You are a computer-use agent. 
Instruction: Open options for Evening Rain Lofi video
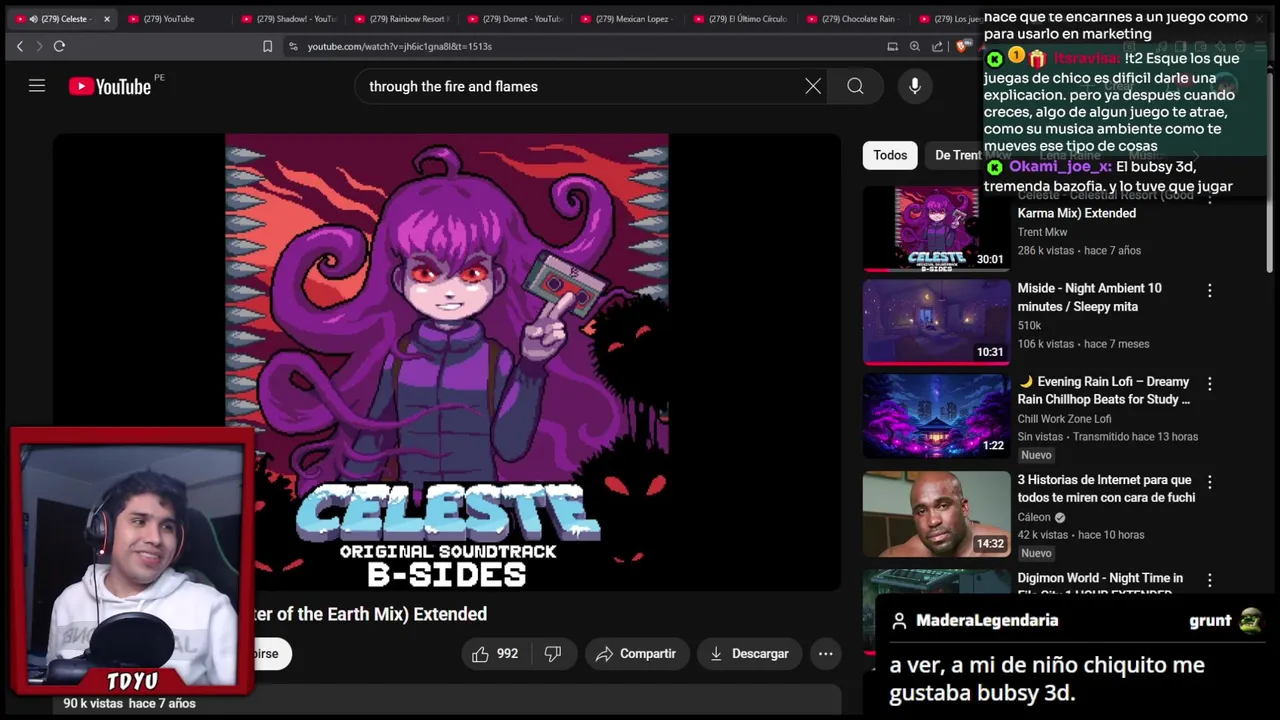[1209, 384]
